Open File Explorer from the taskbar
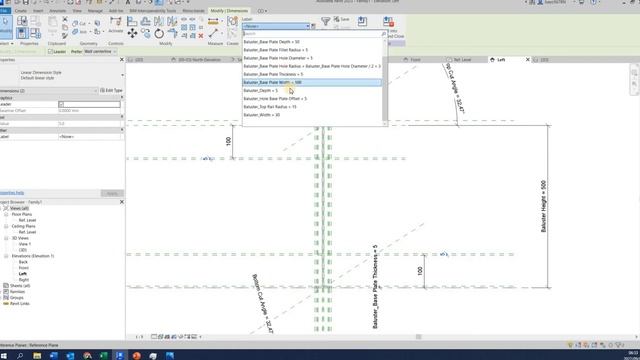Viewport: 640px width, 360px height. (x=37, y=356)
